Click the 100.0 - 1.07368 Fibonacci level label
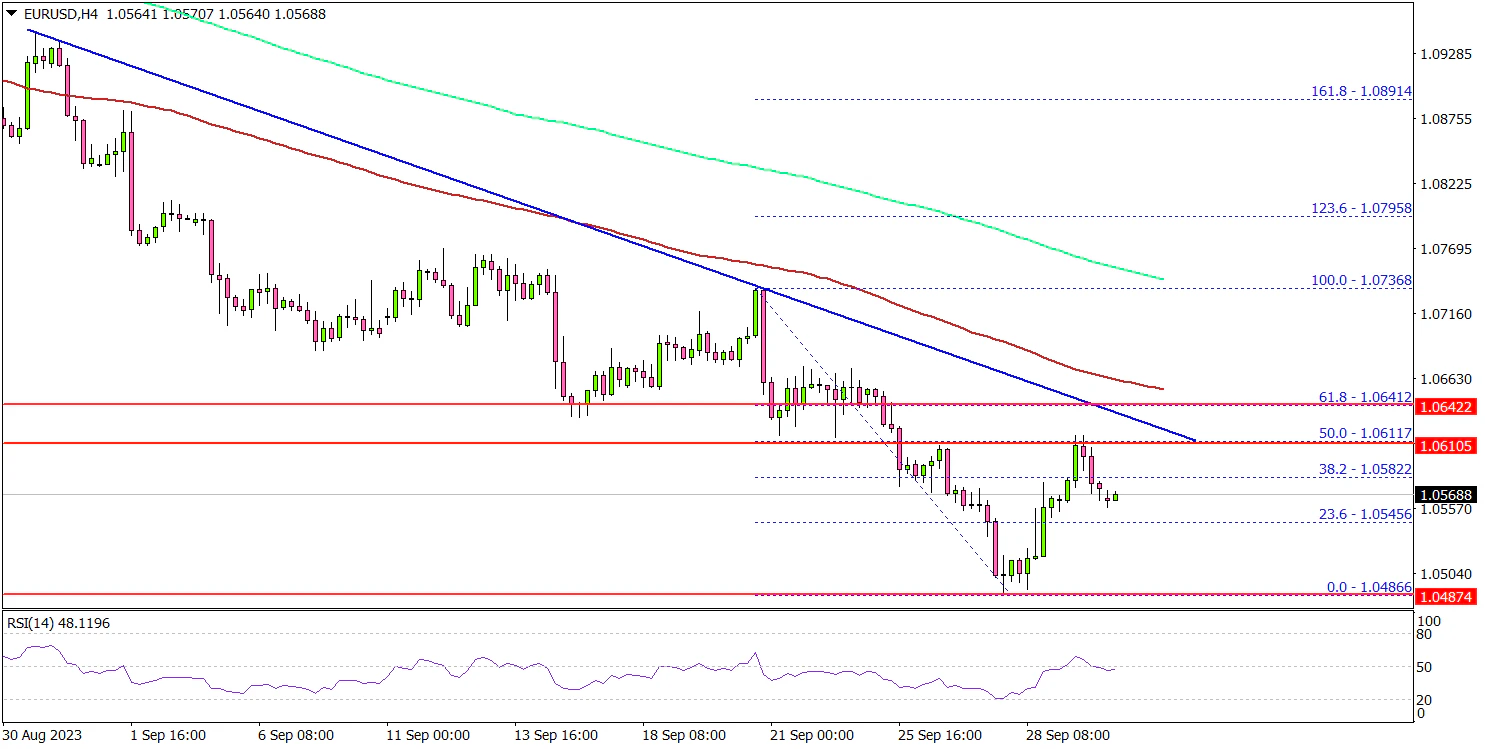 1361,281
